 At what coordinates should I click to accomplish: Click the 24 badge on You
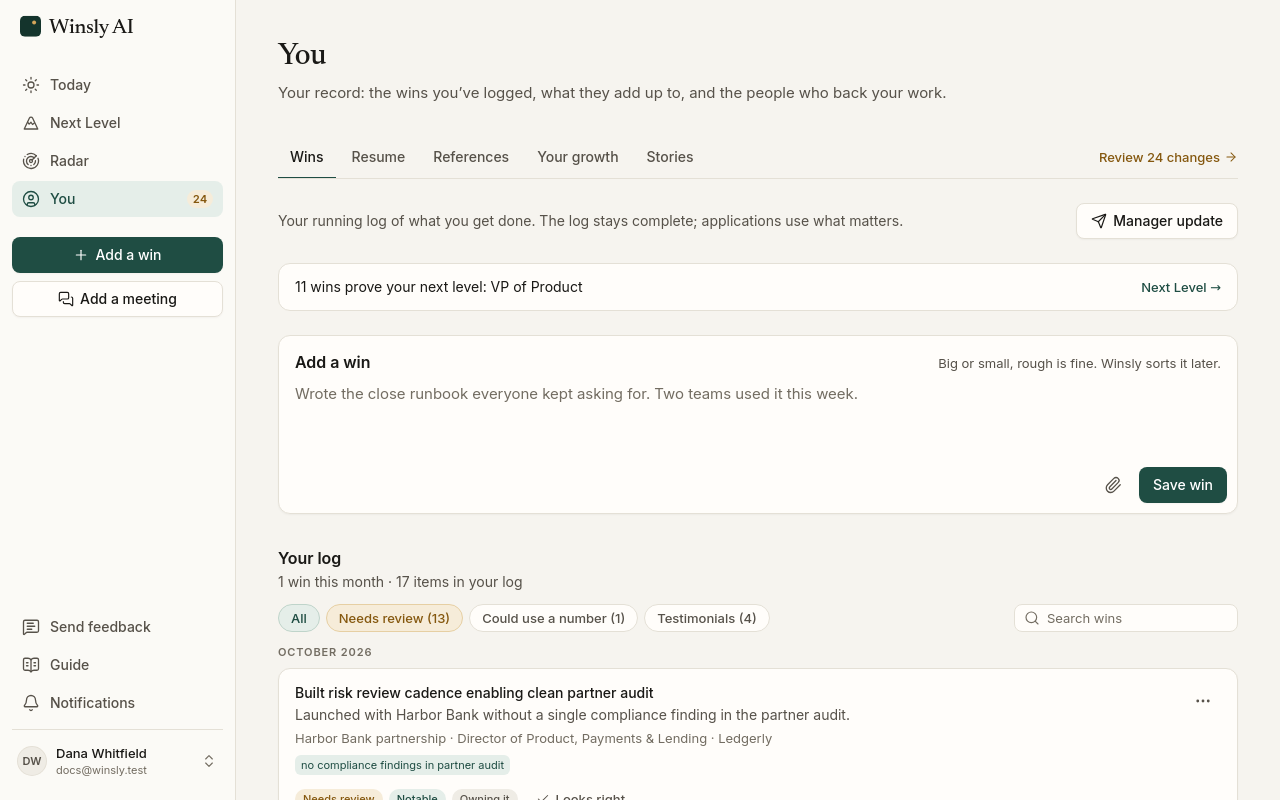200,199
